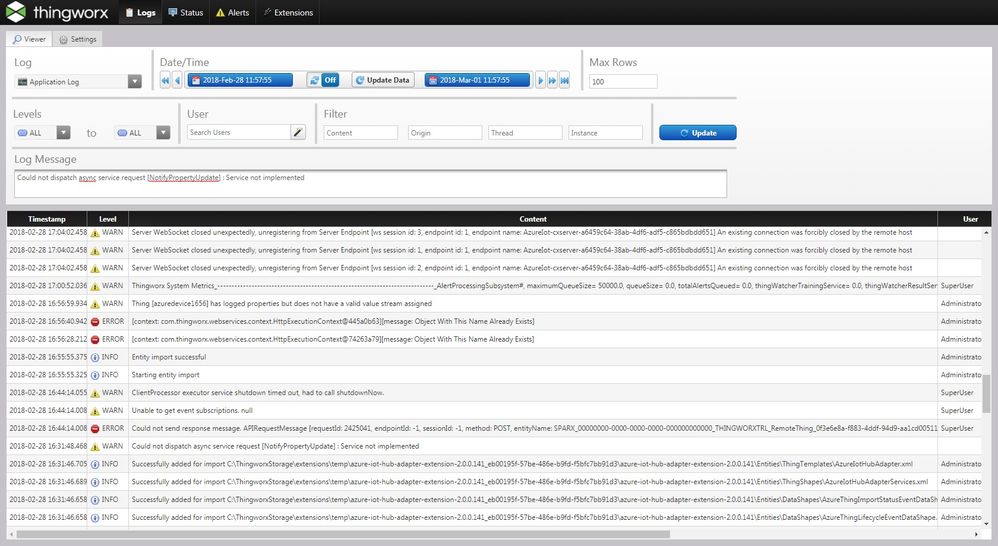Click the ThingWorx logo icon

coord(15,11)
